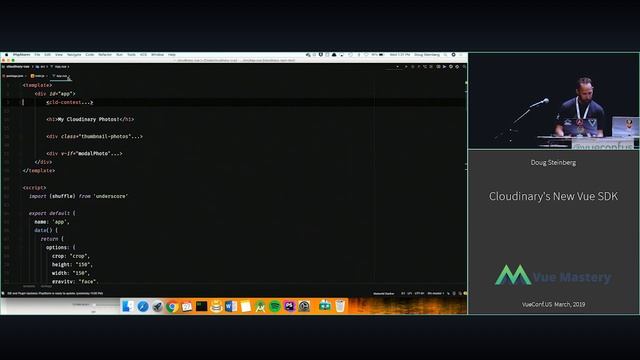Click the App.vue breadcrumb in navigation bar
The image size is (640, 360).
[60, 67]
